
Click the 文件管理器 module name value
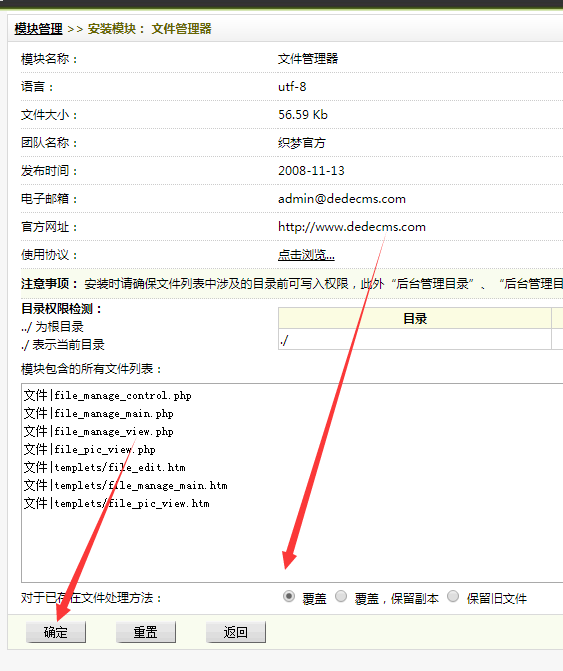point(308,59)
